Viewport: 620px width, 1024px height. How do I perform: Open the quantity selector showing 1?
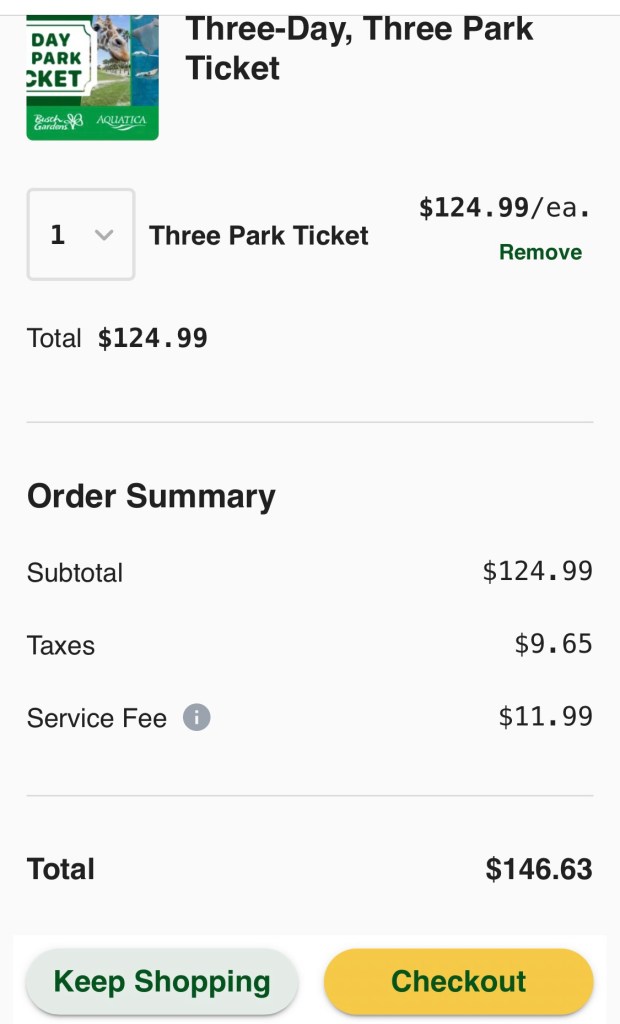coord(80,235)
